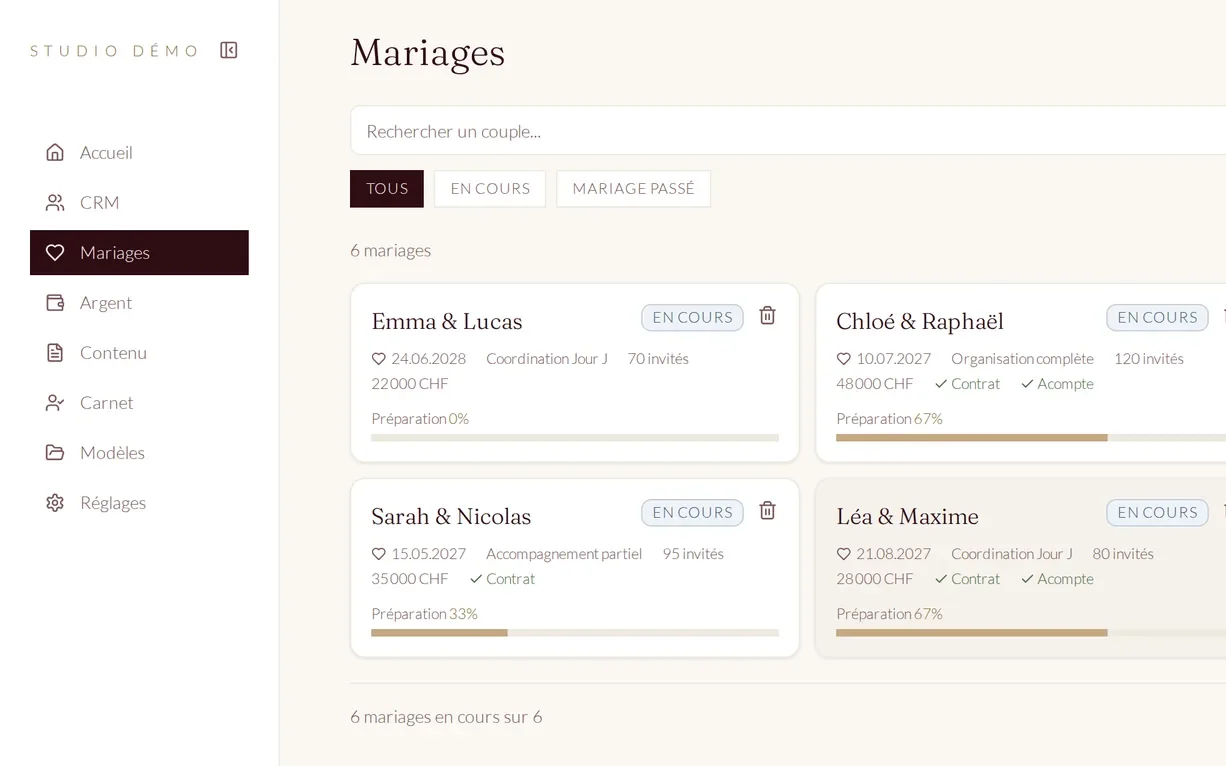
Task: Select the TOUS filter
Action: click(387, 188)
